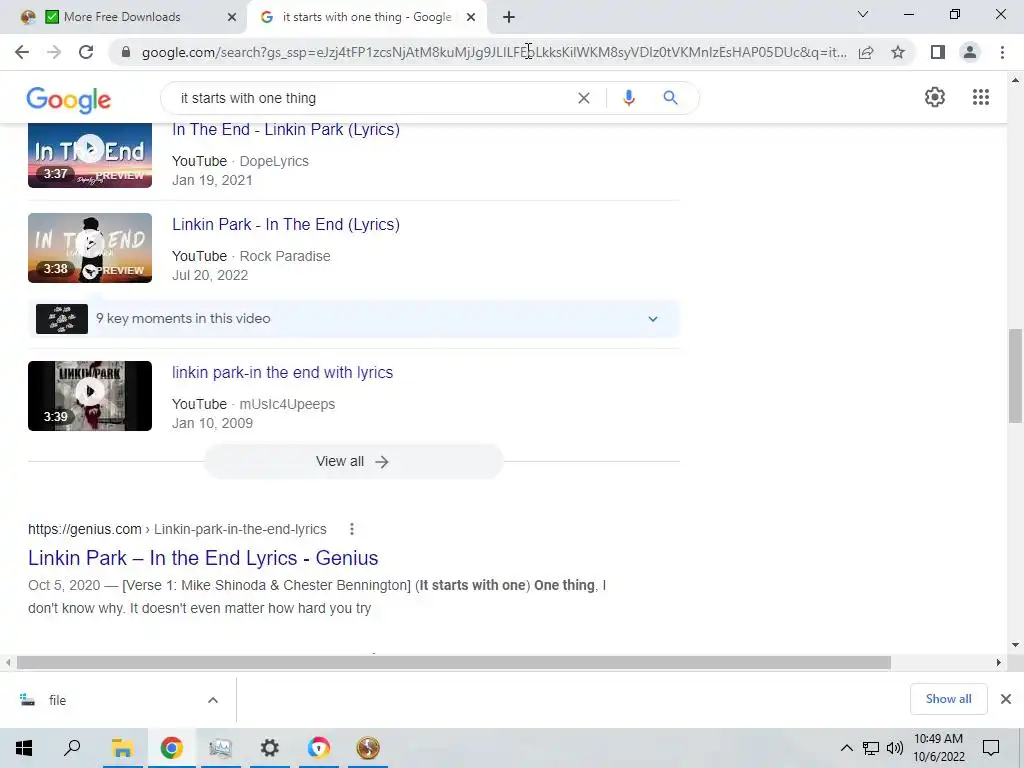Image resolution: width=1024 pixels, height=768 pixels.
Task: Open the downloaded file item
Action: 104,700
